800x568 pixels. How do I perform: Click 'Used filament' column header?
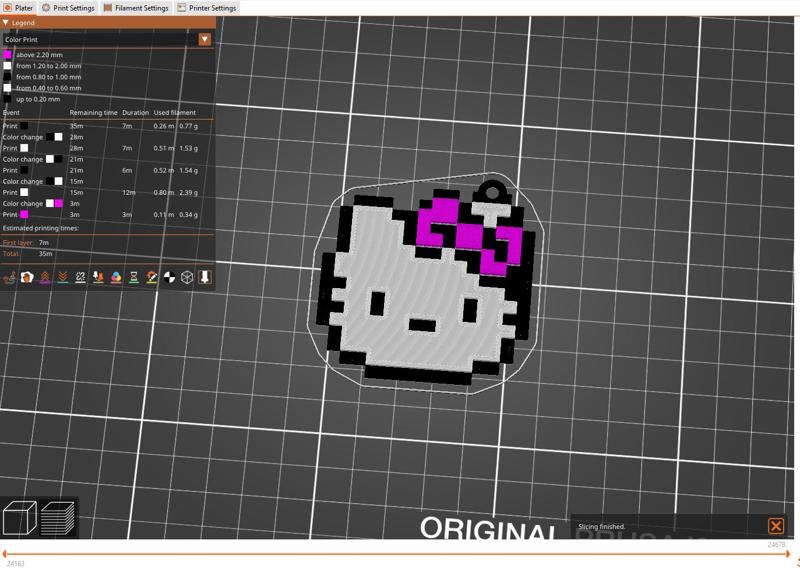(174, 112)
